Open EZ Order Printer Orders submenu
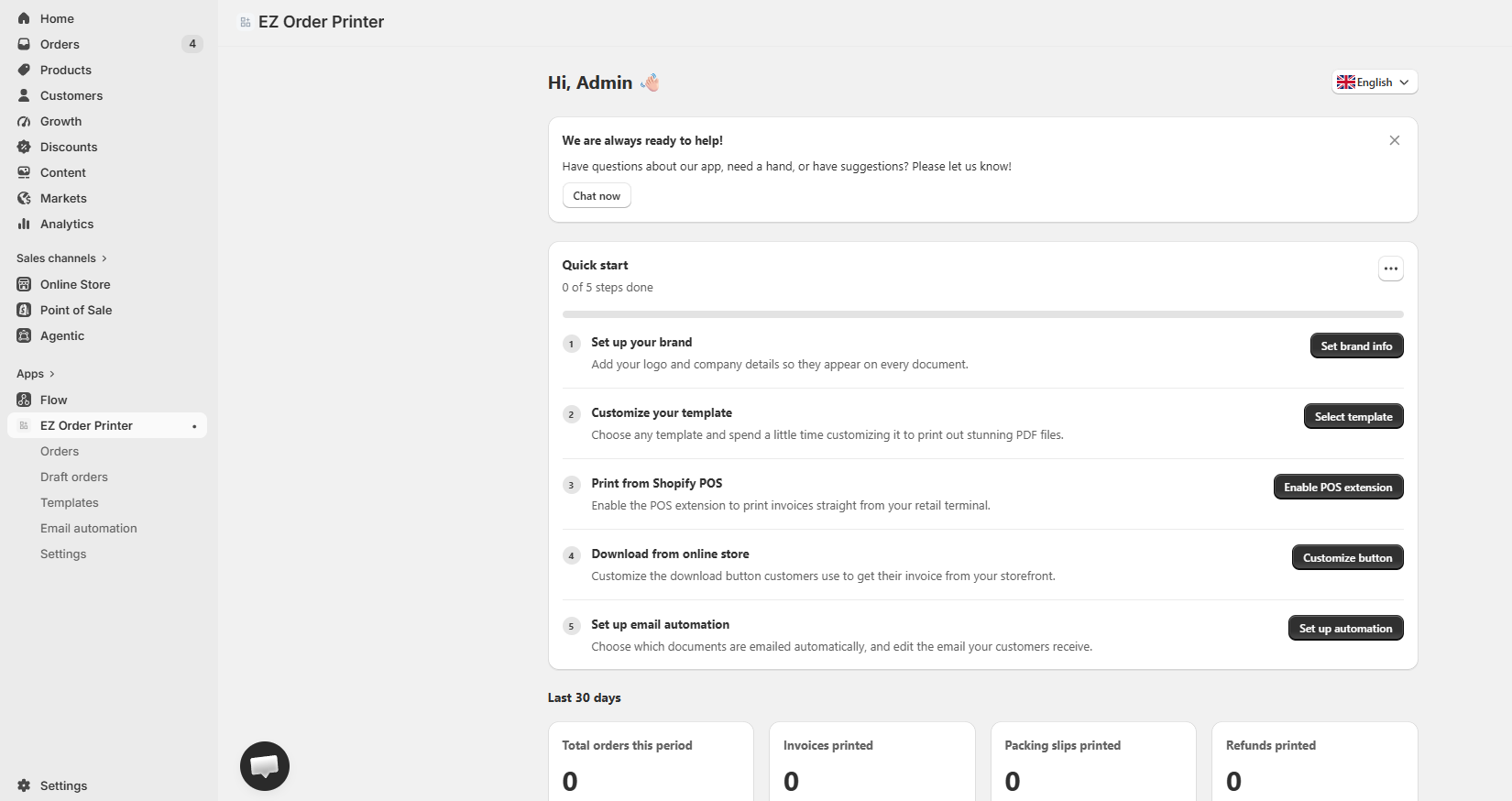Screen dimensions: 1512x801 [x=60, y=451]
